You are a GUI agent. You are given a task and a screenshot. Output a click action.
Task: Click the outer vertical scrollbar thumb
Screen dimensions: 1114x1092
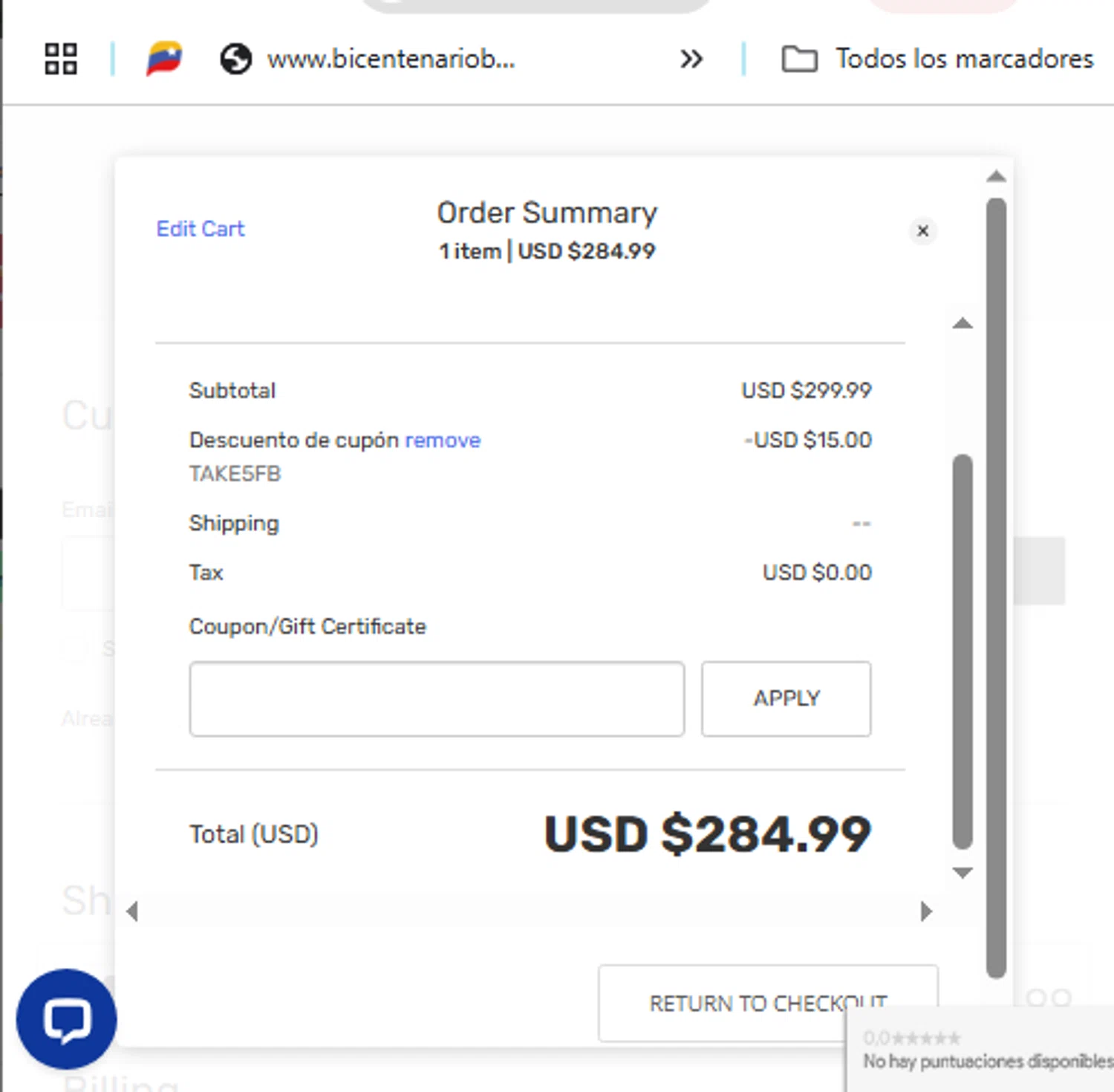click(x=997, y=588)
